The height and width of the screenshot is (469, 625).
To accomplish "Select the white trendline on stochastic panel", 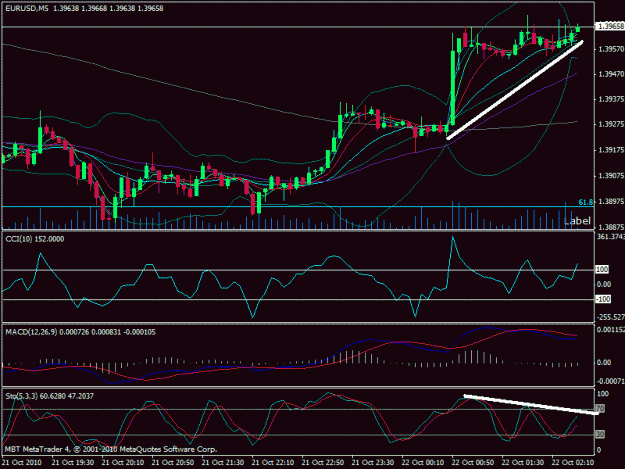I will (531, 404).
